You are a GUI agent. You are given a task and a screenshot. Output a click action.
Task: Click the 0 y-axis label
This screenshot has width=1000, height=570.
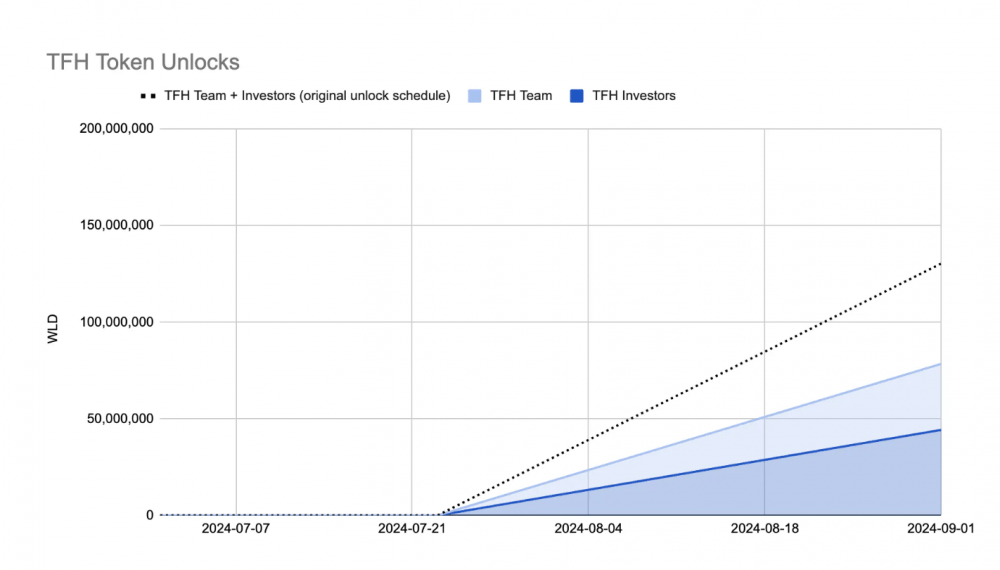(149, 515)
